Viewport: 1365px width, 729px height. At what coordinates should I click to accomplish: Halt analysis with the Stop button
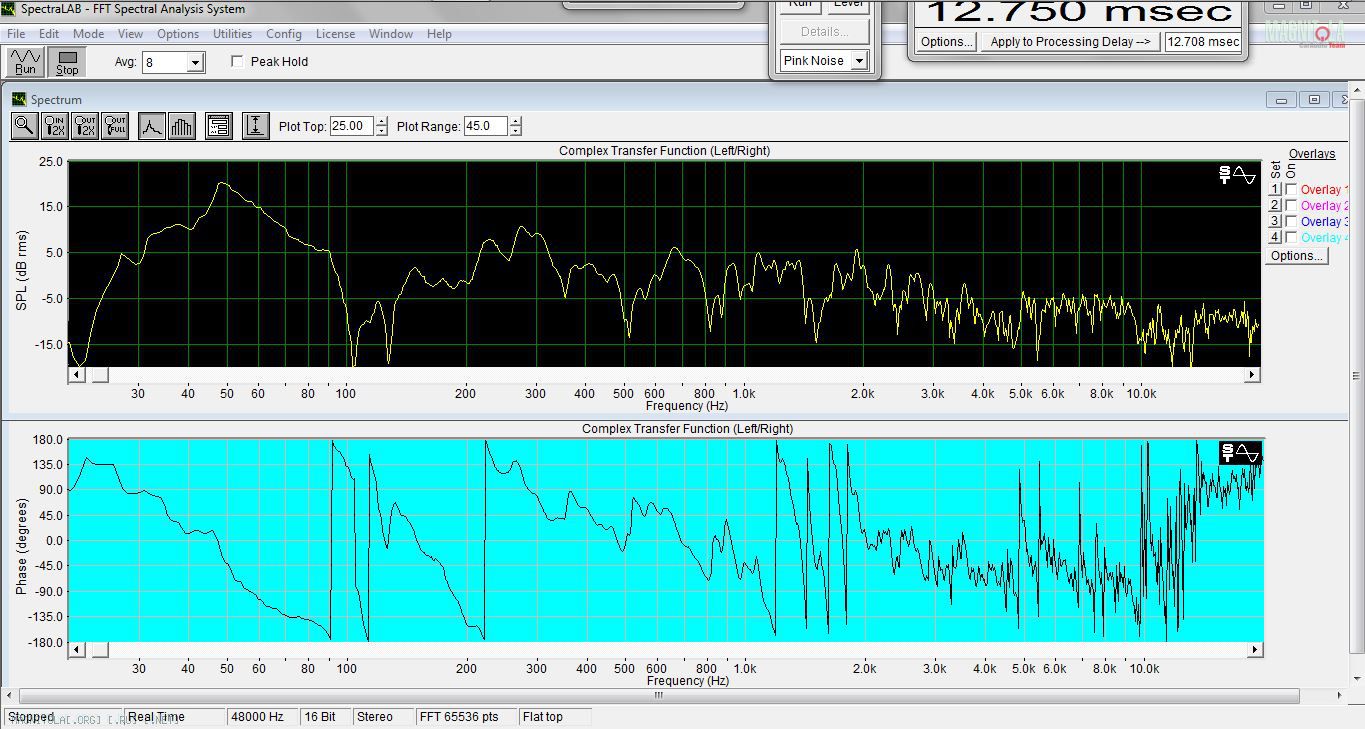67,62
